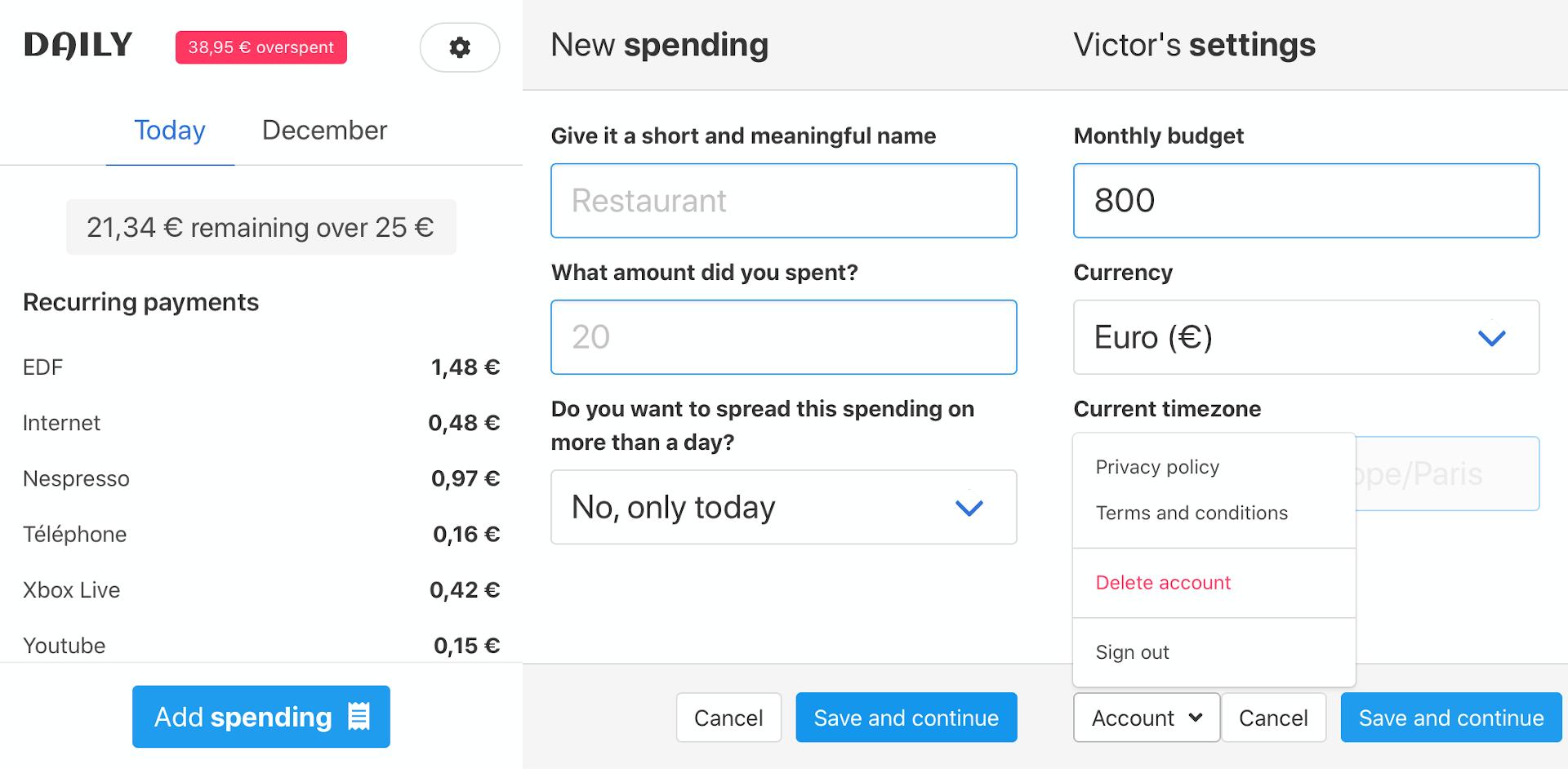Toggle the Account dropdown button
The height and width of the screenshot is (769, 1568).
coord(1147,718)
